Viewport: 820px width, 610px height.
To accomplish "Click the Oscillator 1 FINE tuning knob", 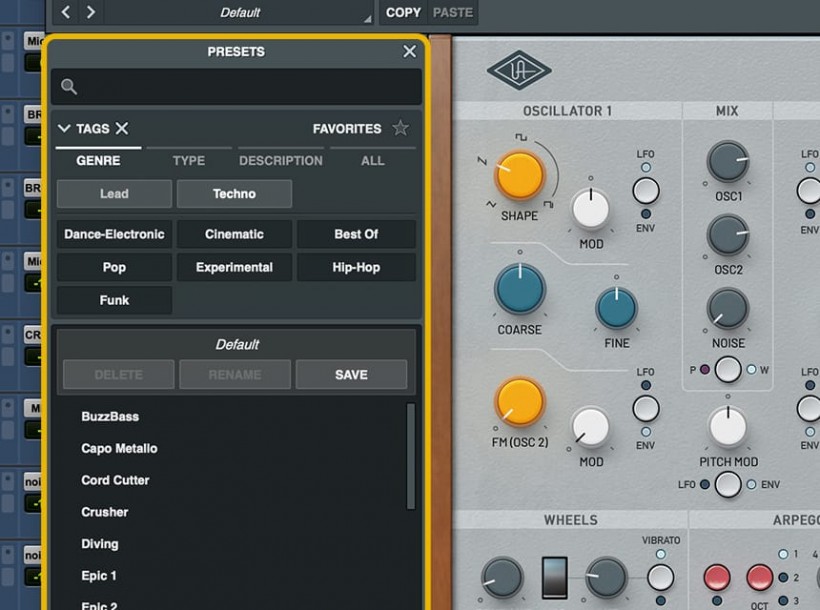I will pyautogui.click(x=617, y=309).
